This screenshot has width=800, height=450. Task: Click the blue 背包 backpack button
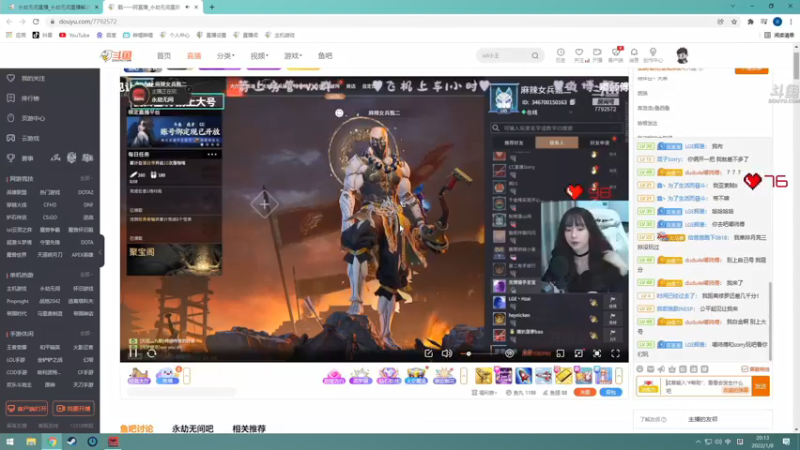[x=611, y=392]
